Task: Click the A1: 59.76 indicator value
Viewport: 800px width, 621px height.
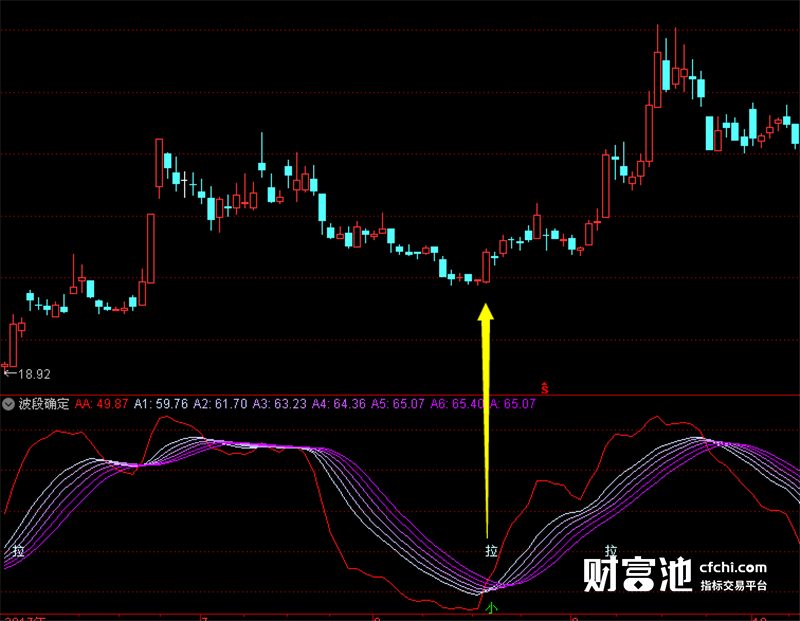Action: pyautogui.click(x=161, y=404)
